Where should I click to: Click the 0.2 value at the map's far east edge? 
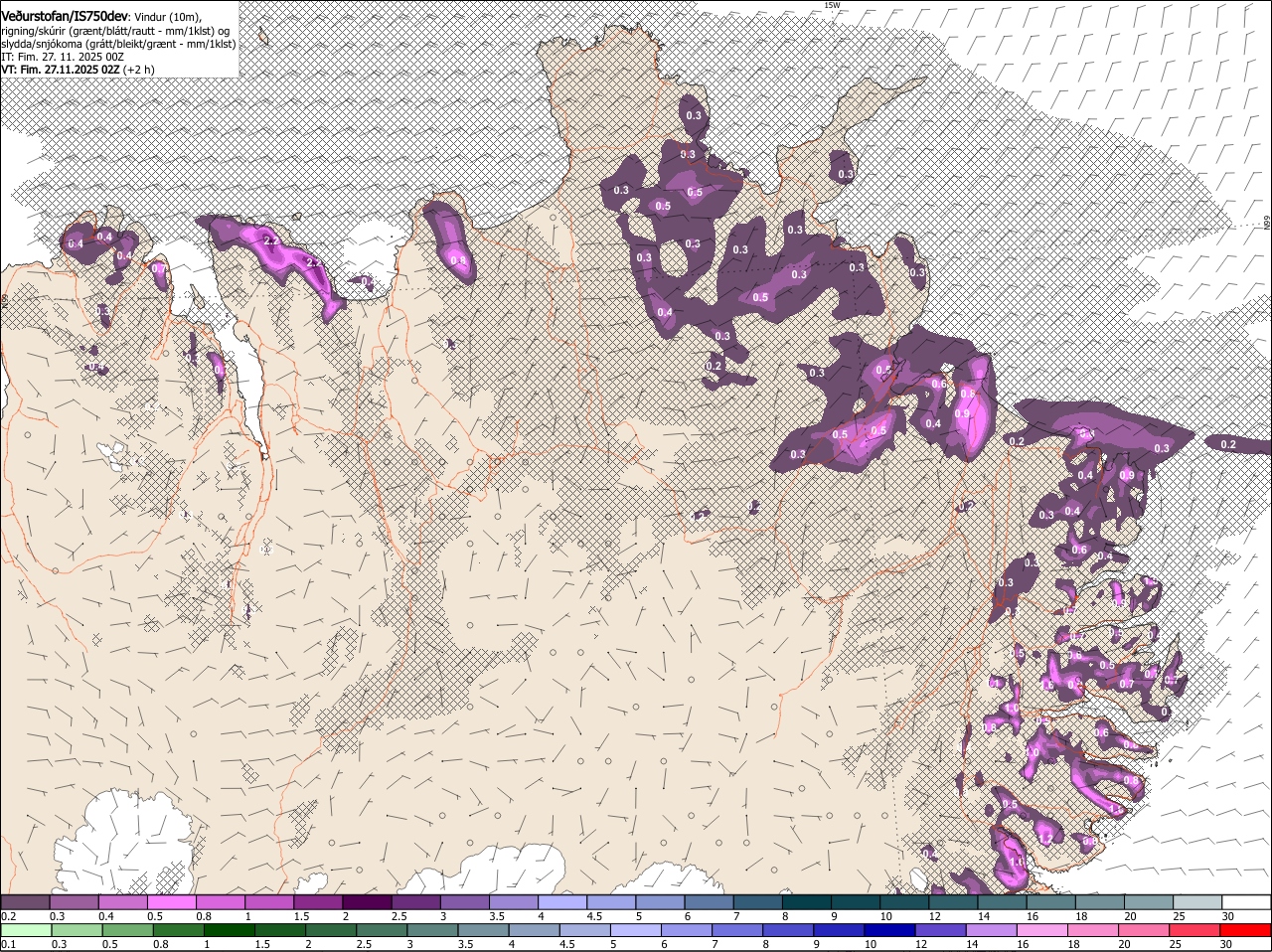tap(1228, 444)
